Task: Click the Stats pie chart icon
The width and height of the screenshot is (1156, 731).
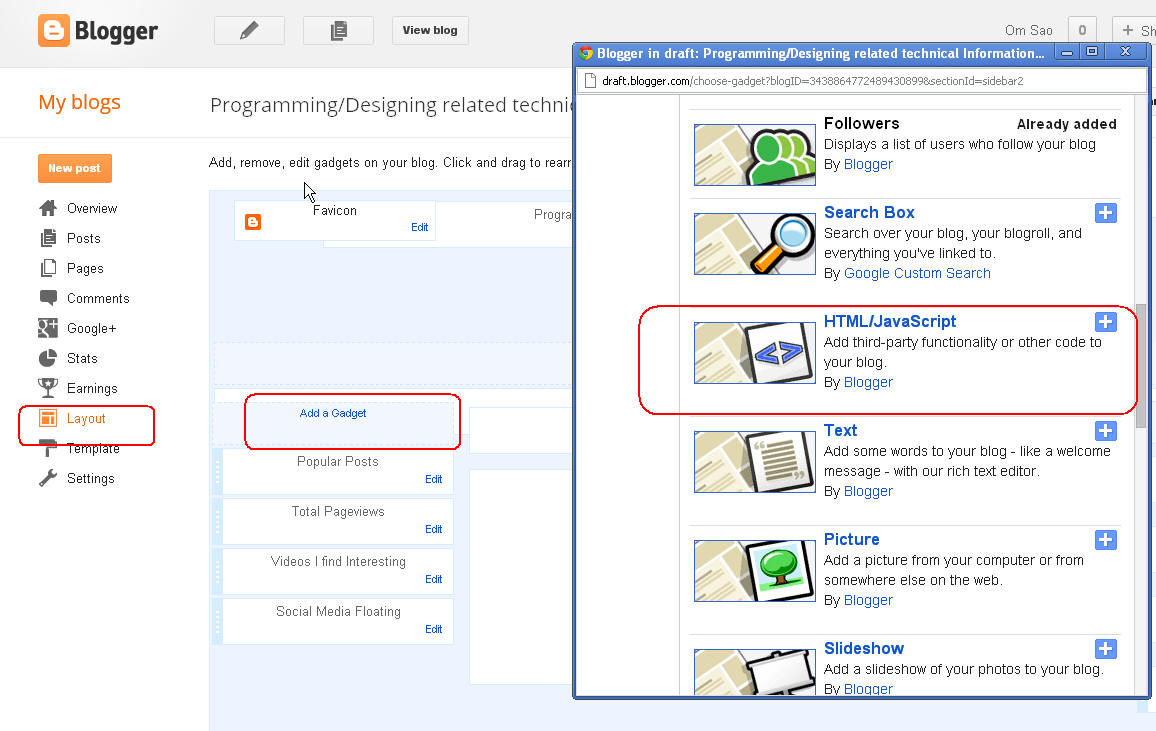Action: click(48, 358)
